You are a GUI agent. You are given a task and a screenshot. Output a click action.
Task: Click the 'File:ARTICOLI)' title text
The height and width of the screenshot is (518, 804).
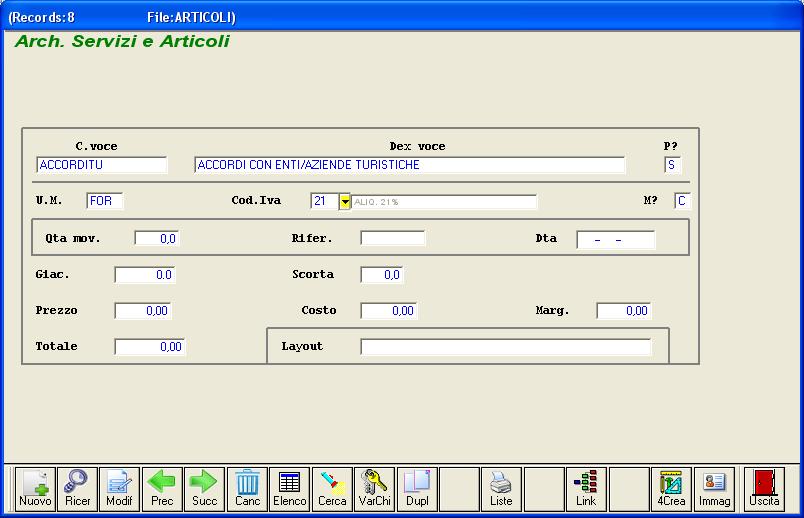click(191, 17)
